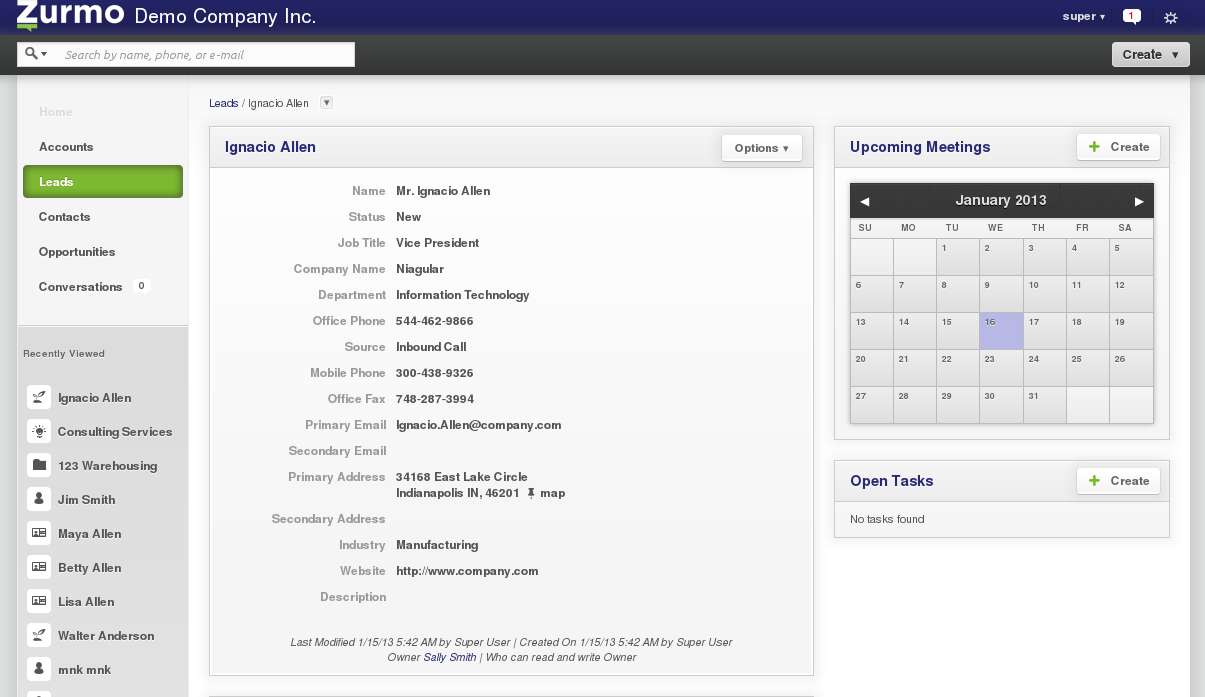Click the Leads breadcrumb link
1205x697 pixels.
[223, 103]
